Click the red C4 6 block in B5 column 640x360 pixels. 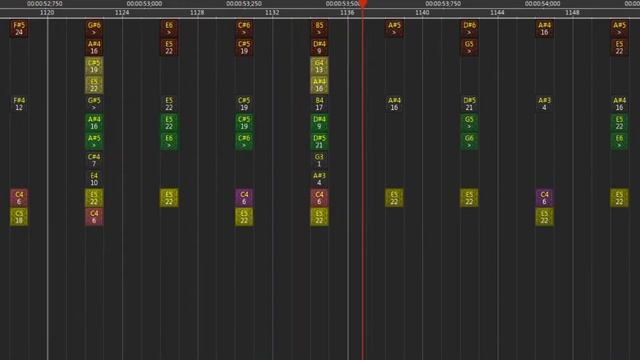pos(319,198)
